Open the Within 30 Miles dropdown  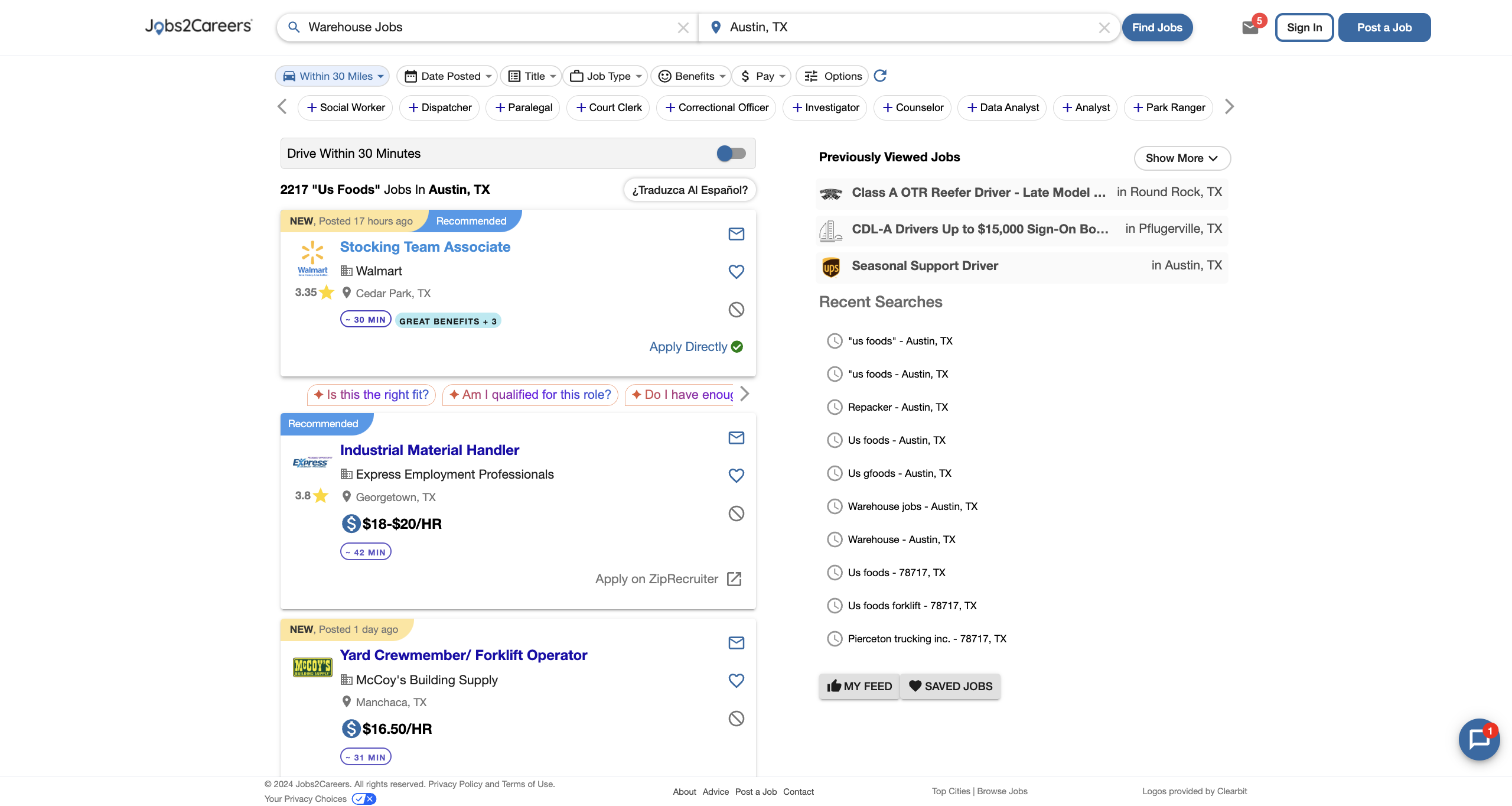[x=333, y=76]
